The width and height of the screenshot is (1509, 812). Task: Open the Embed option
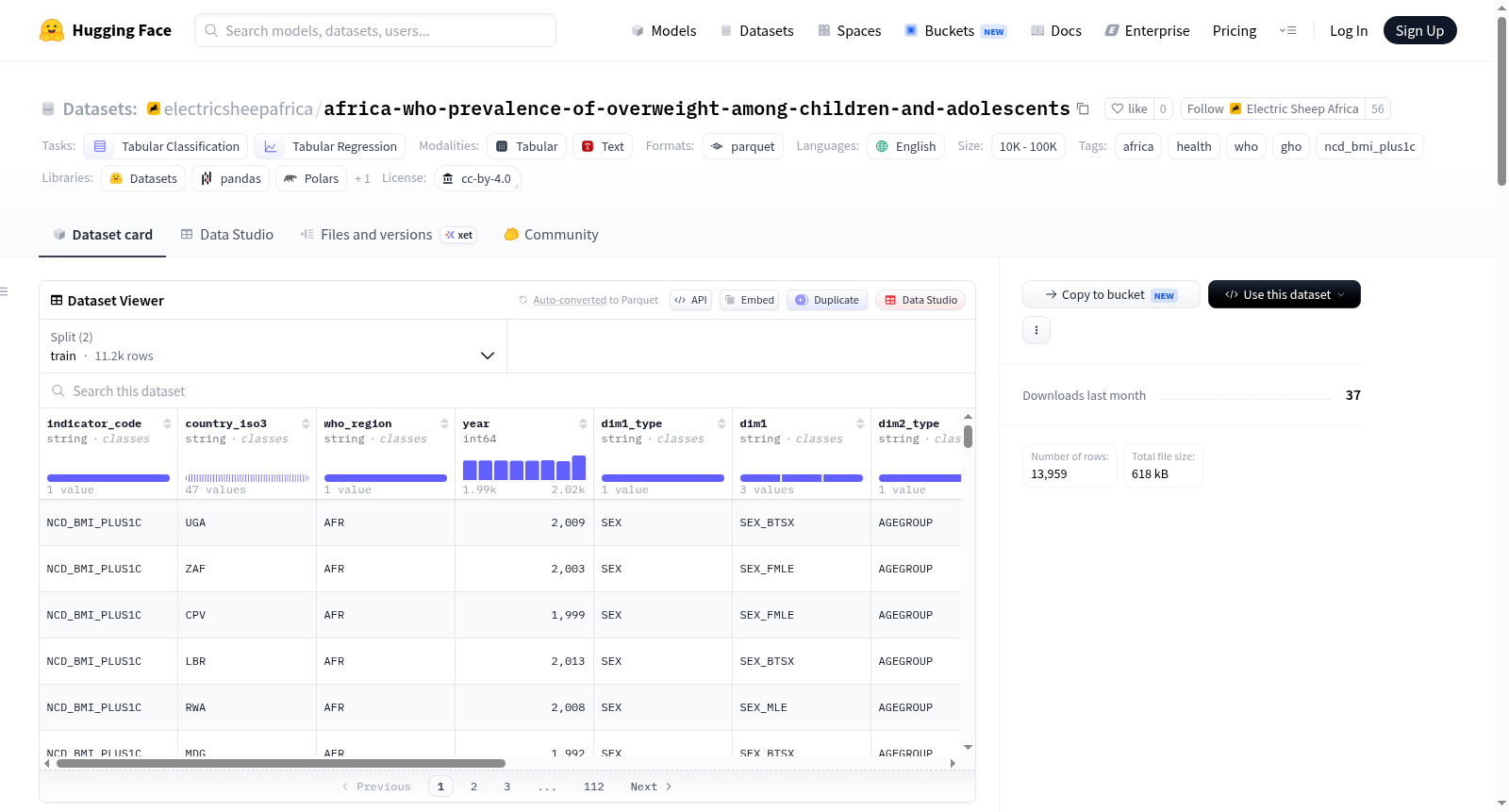click(x=749, y=300)
